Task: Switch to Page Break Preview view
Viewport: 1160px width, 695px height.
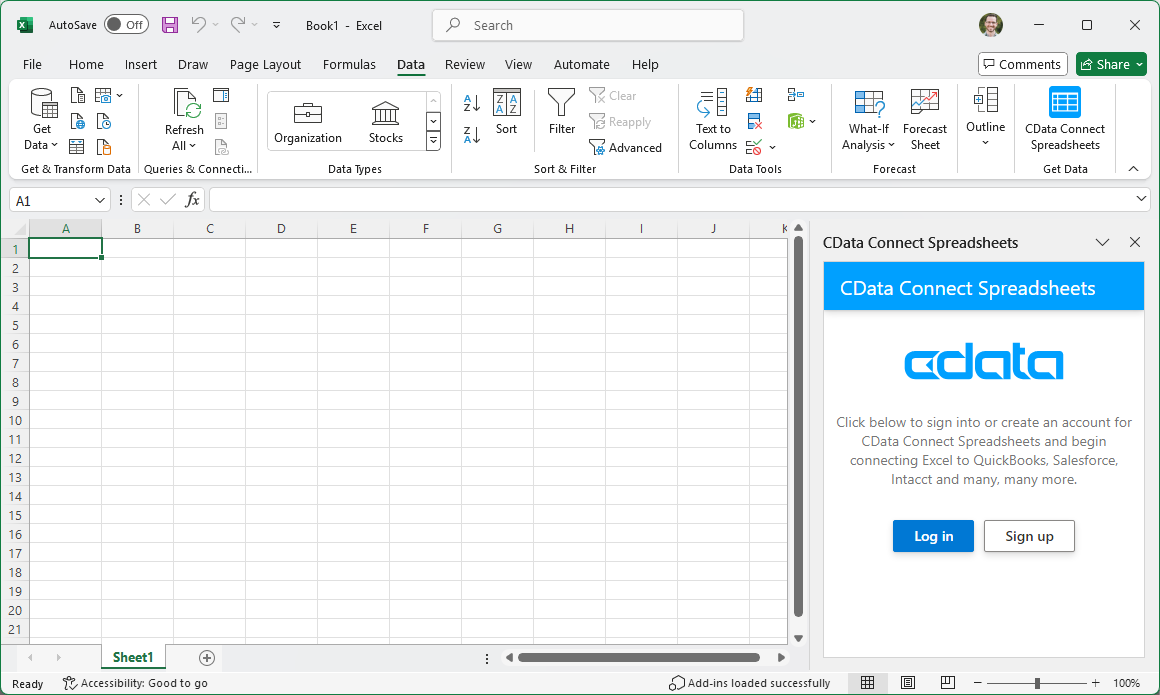Action: tap(947, 683)
